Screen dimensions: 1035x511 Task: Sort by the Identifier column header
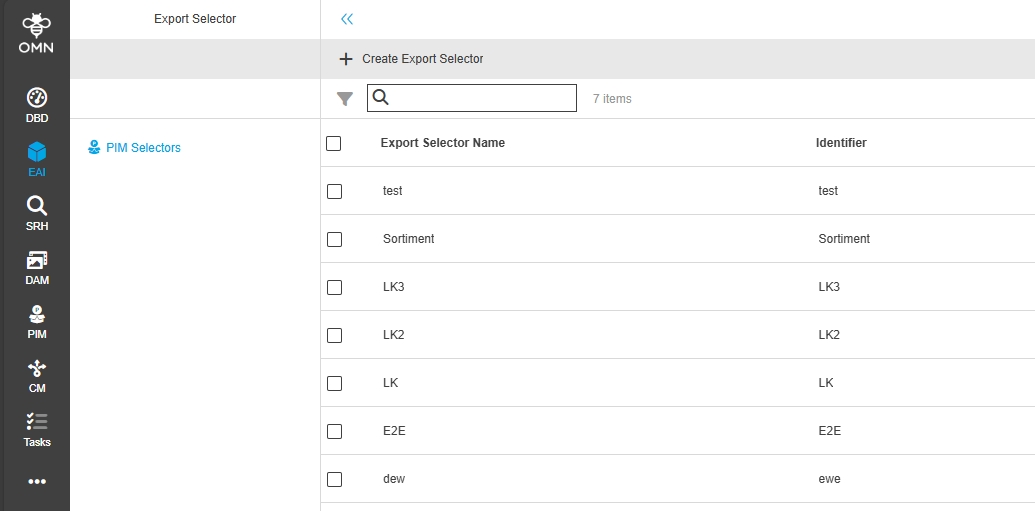[840, 143]
